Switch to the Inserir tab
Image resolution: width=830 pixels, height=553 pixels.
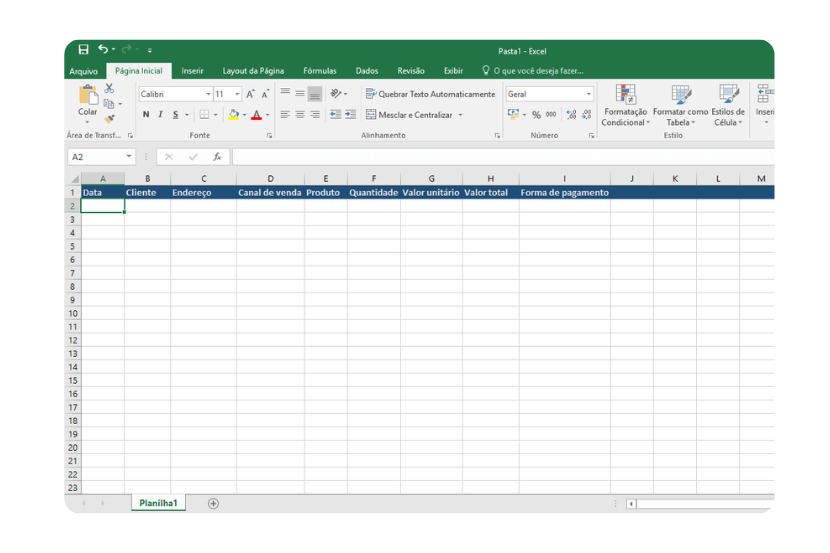(192, 71)
